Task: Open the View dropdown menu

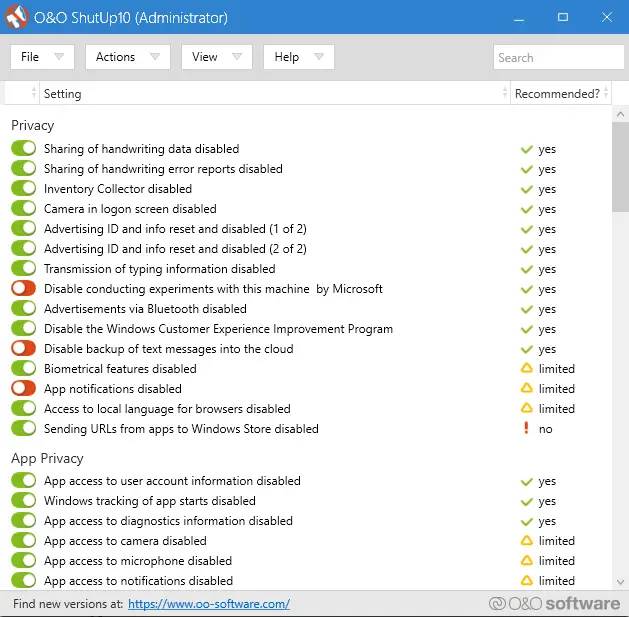Action: [216, 57]
